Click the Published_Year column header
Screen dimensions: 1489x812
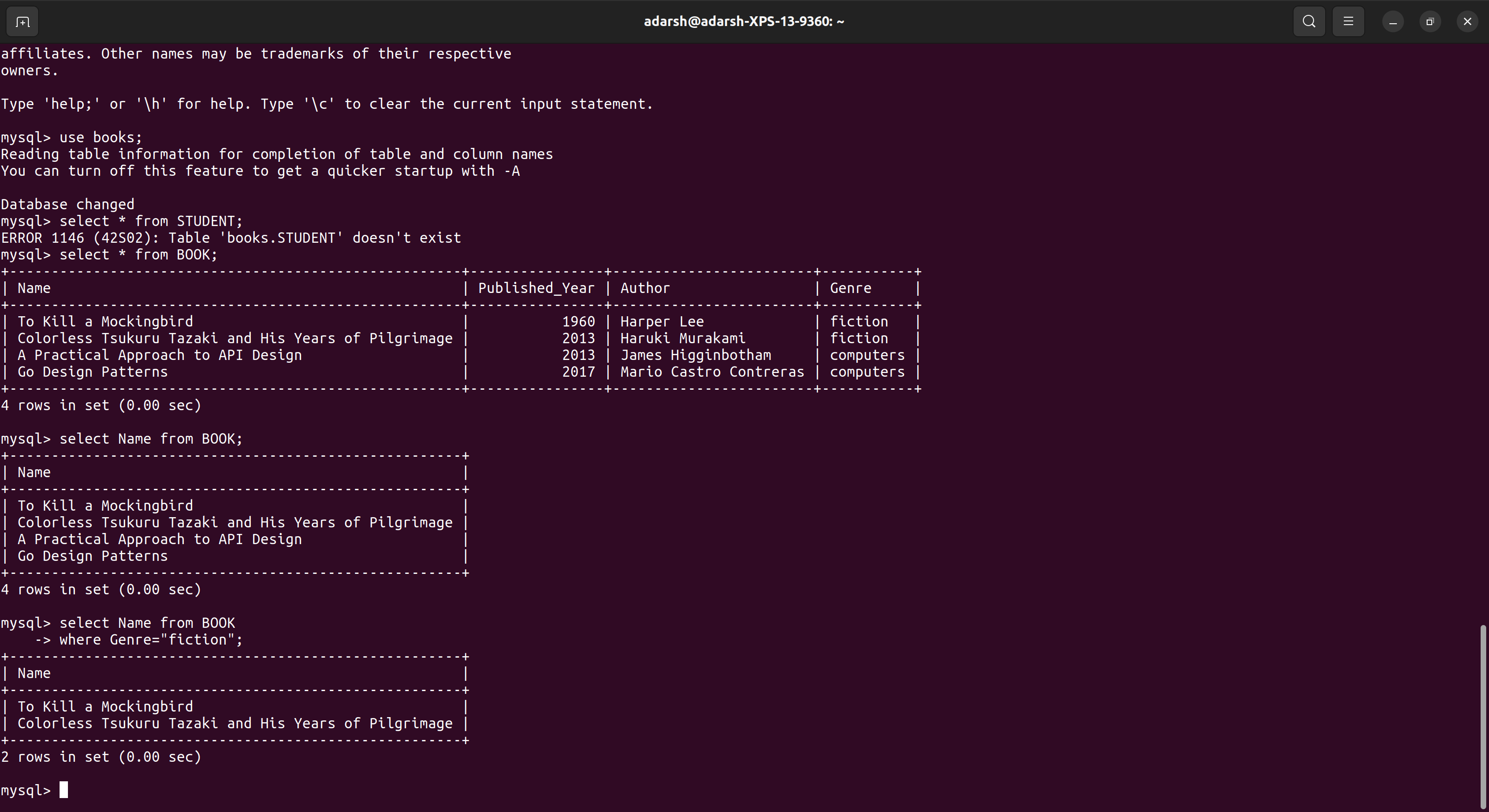click(536, 288)
